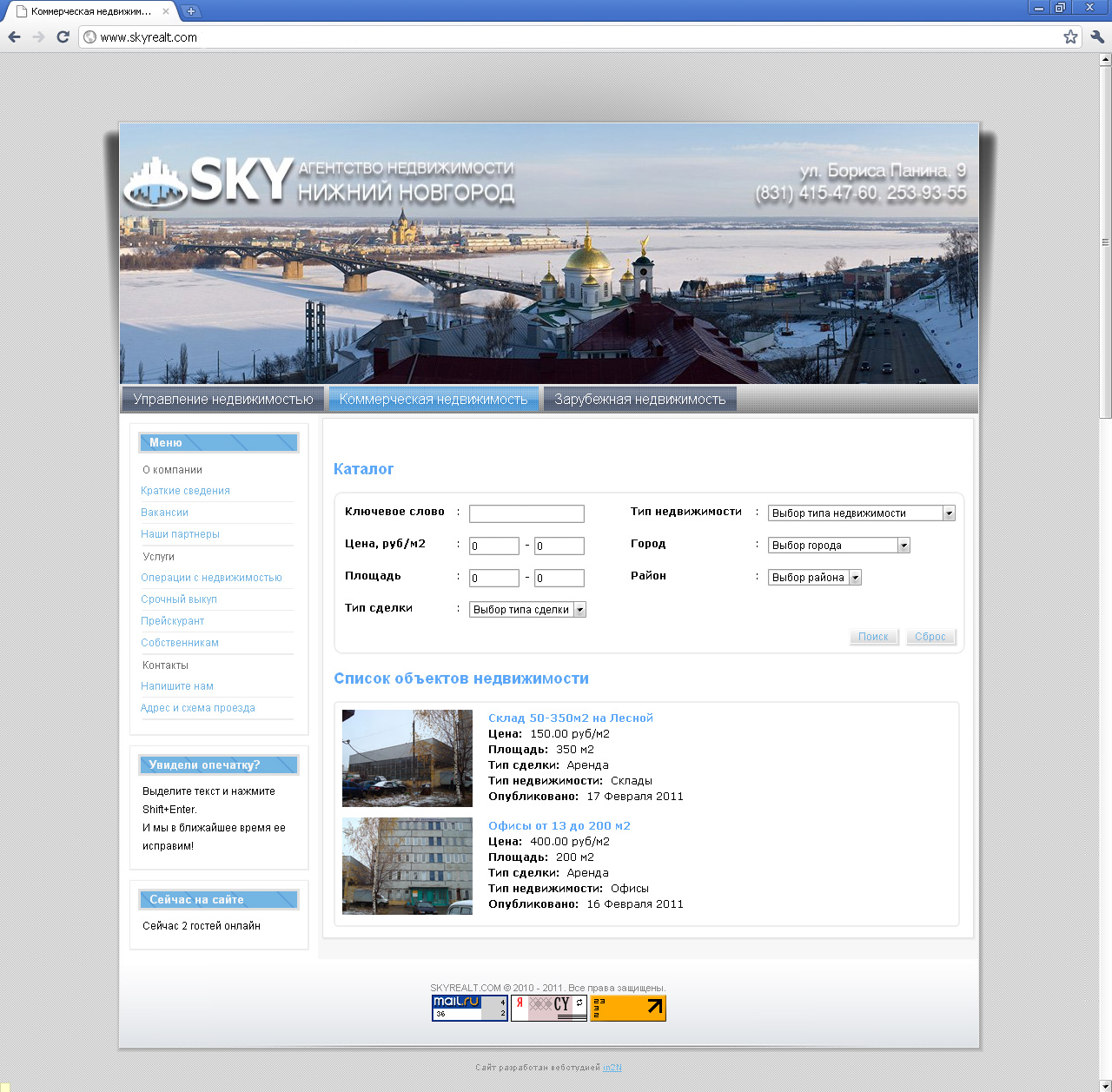Open the Срочный выкуп link
The image size is (1112, 1092).
tap(179, 599)
